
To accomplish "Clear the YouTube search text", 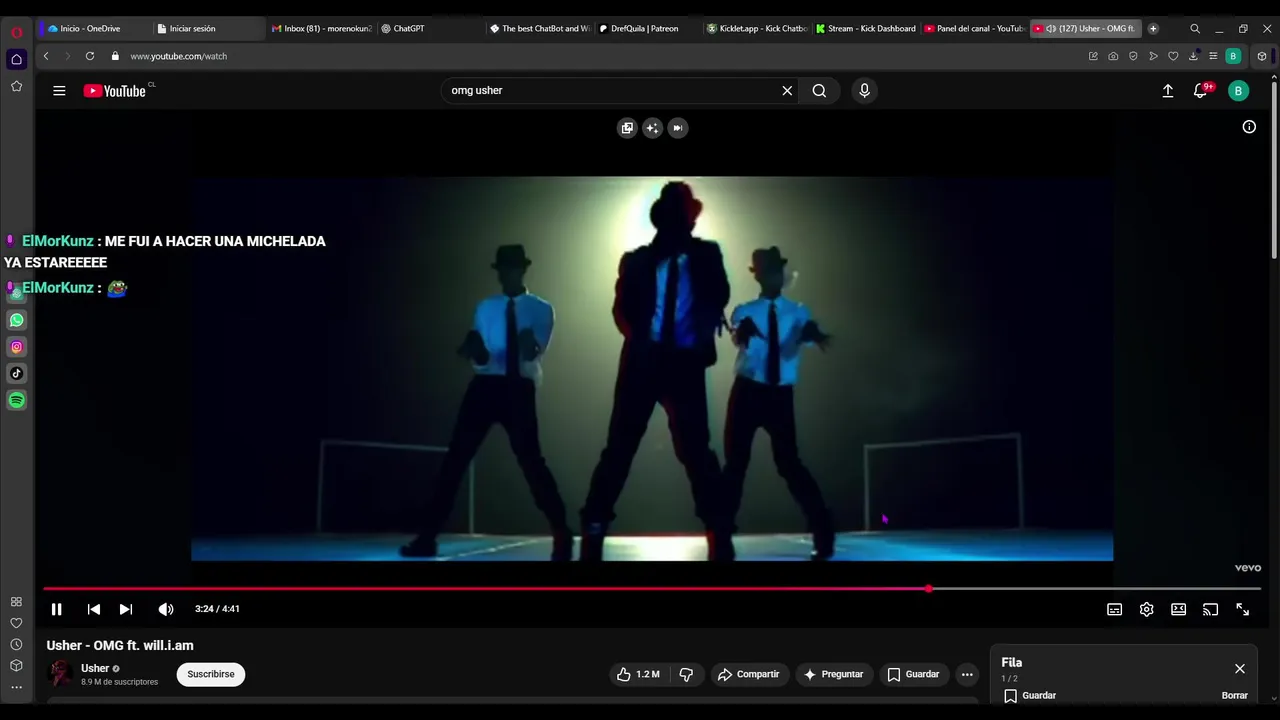I will tap(787, 91).
